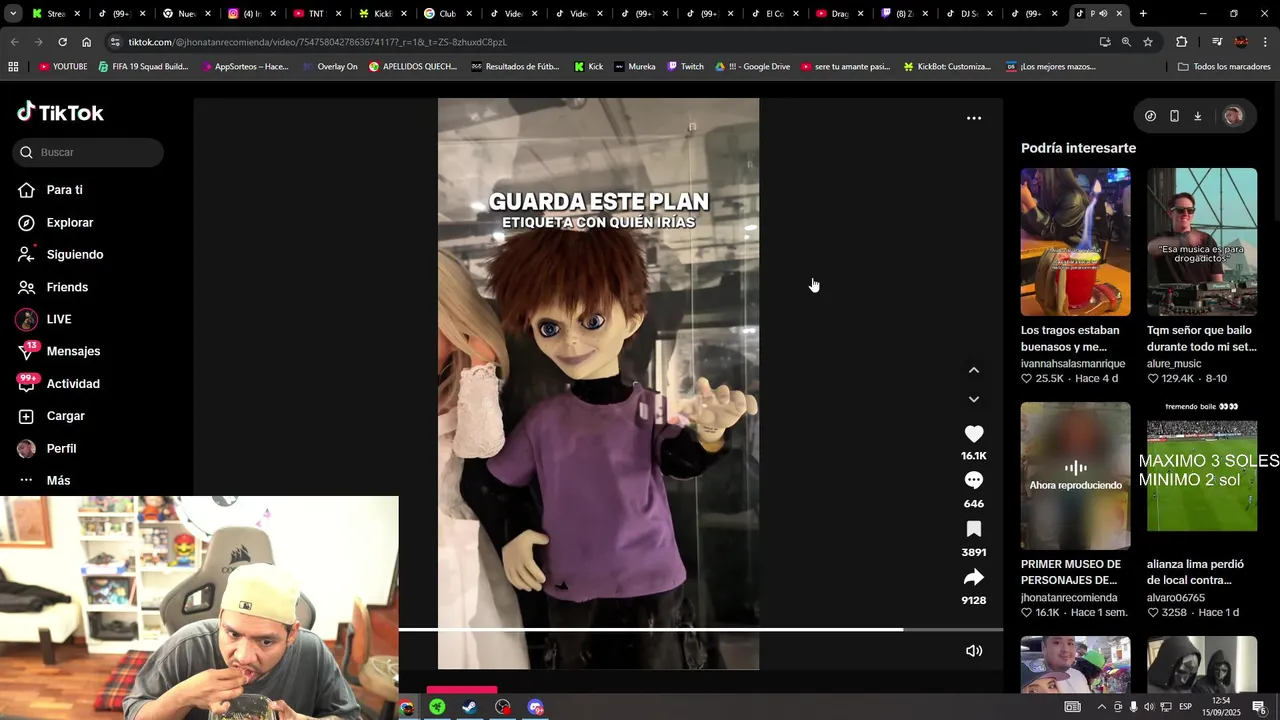Open the Kick bookmark
1280x720 pixels.
pyautogui.click(x=588, y=67)
